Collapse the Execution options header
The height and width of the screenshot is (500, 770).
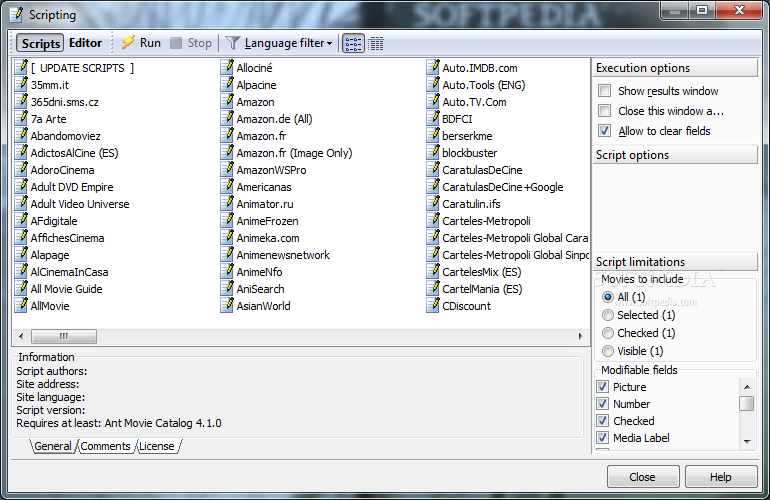[x=675, y=68]
